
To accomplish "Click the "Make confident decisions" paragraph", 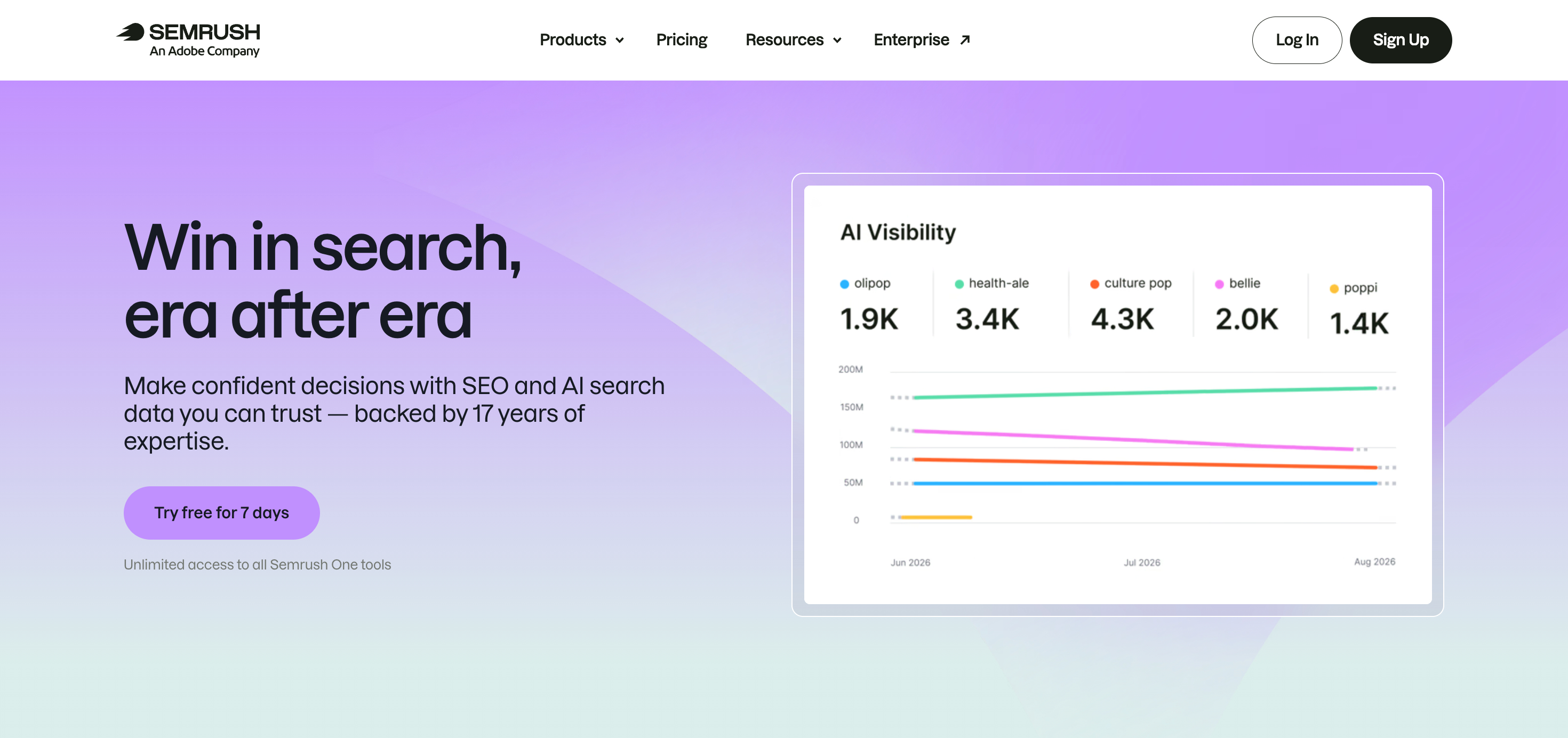I will click(x=395, y=413).
